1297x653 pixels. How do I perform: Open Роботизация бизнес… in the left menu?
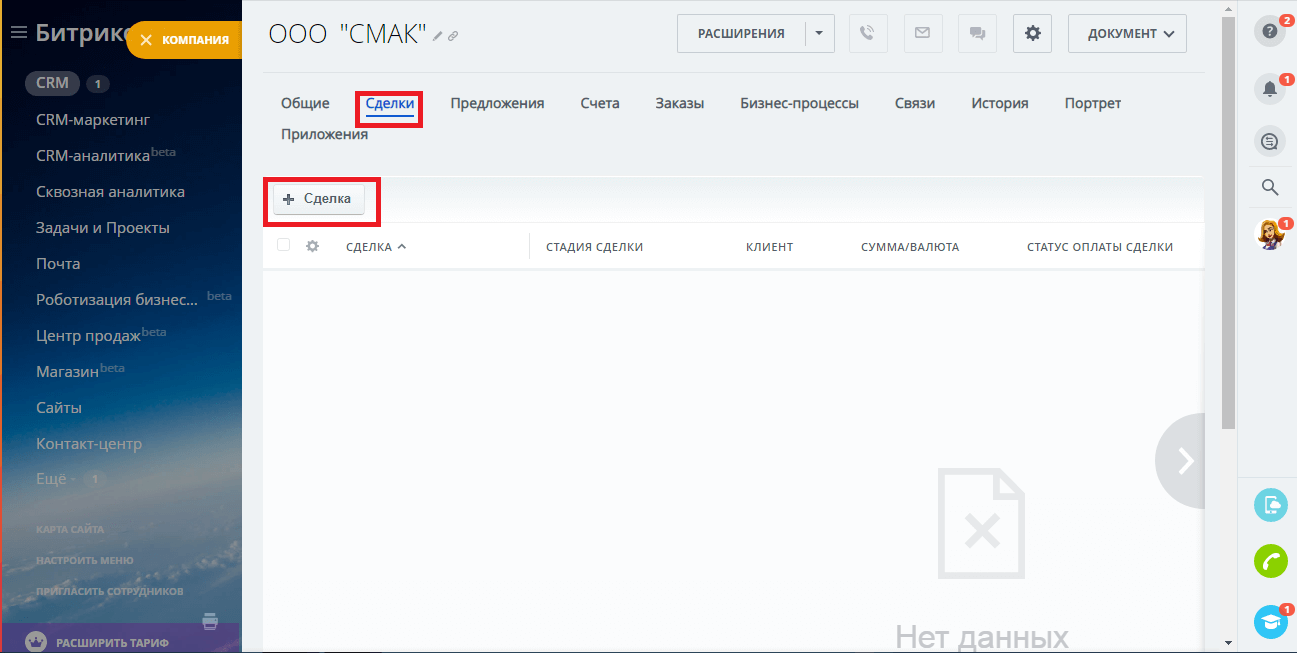click(117, 300)
